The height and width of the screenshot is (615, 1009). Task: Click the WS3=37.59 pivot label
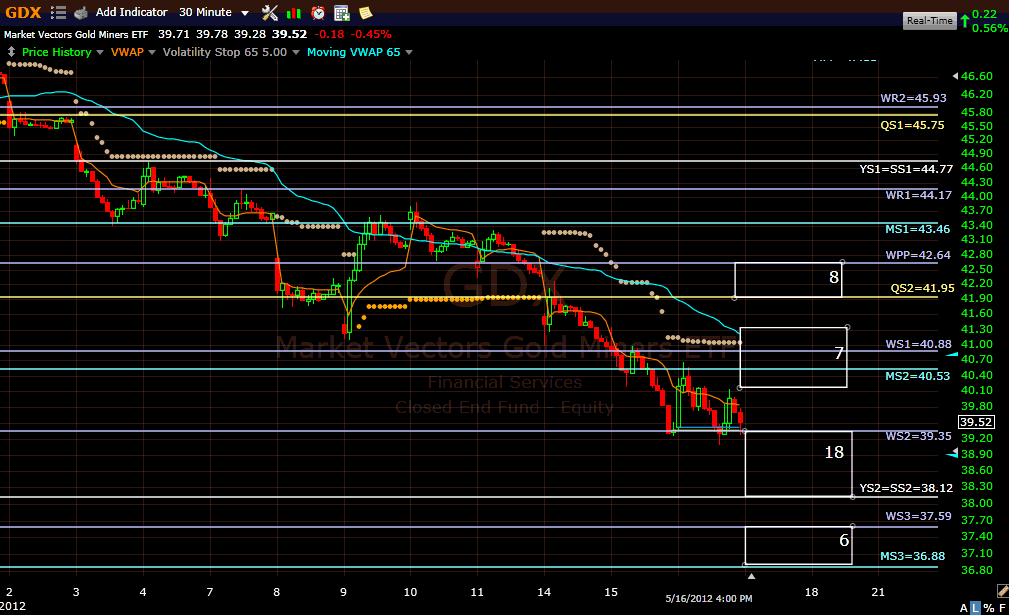click(918, 516)
